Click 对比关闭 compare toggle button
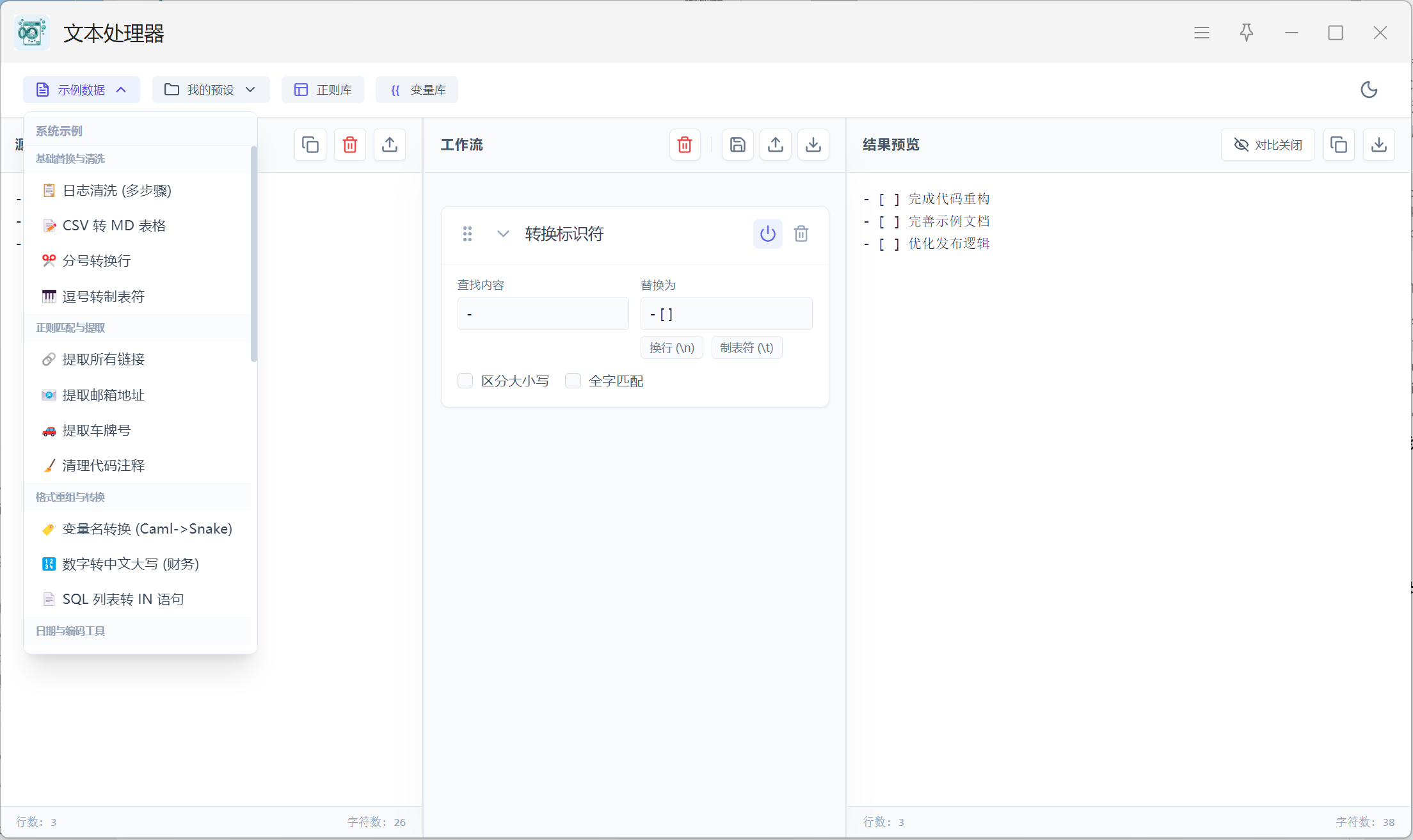1413x840 pixels. (x=1267, y=145)
